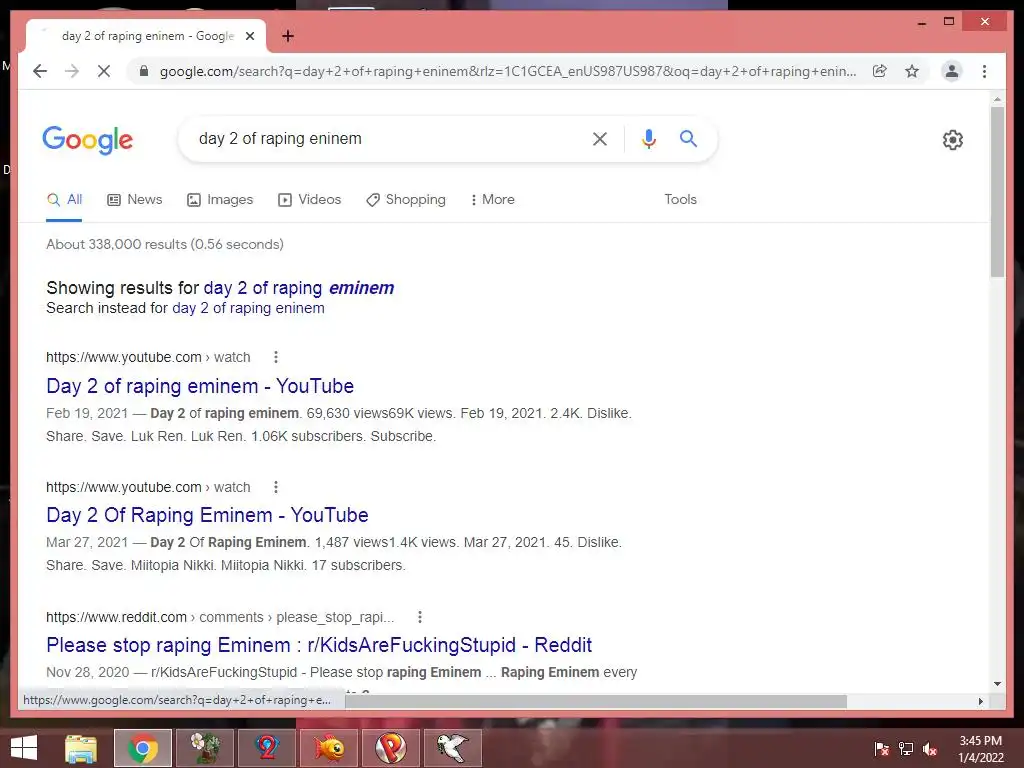Image resolution: width=1024 pixels, height=768 pixels.
Task: Open a new tab
Action: tap(288, 36)
